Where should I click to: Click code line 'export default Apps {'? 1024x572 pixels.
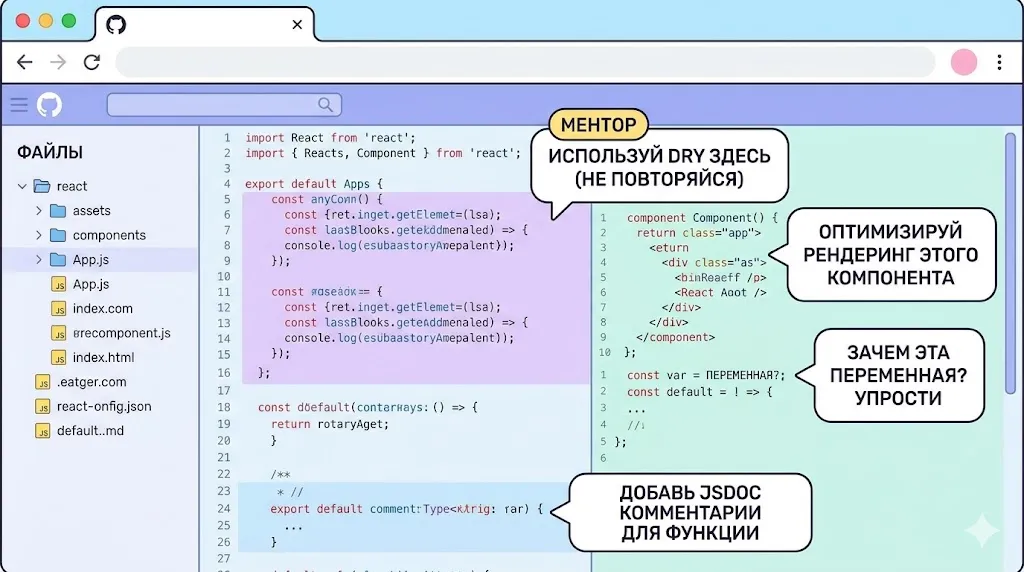313,184
